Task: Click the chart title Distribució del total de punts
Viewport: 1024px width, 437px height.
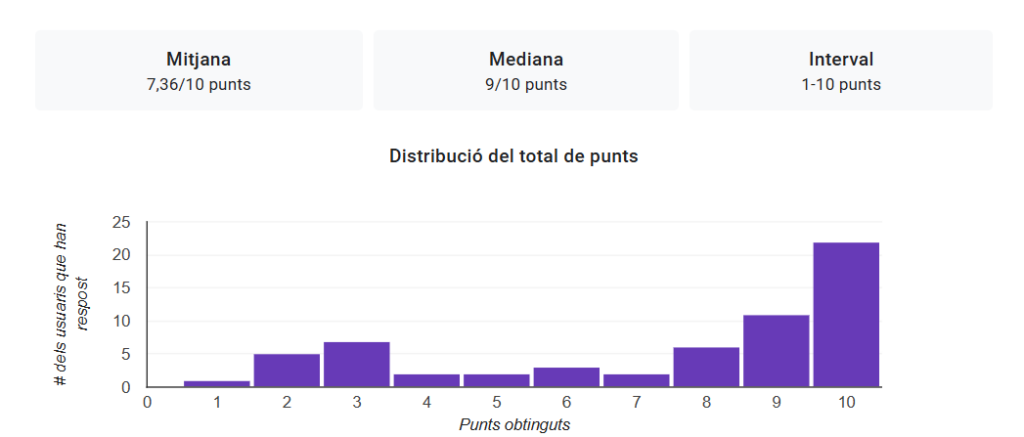Action: (x=513, y=157)
